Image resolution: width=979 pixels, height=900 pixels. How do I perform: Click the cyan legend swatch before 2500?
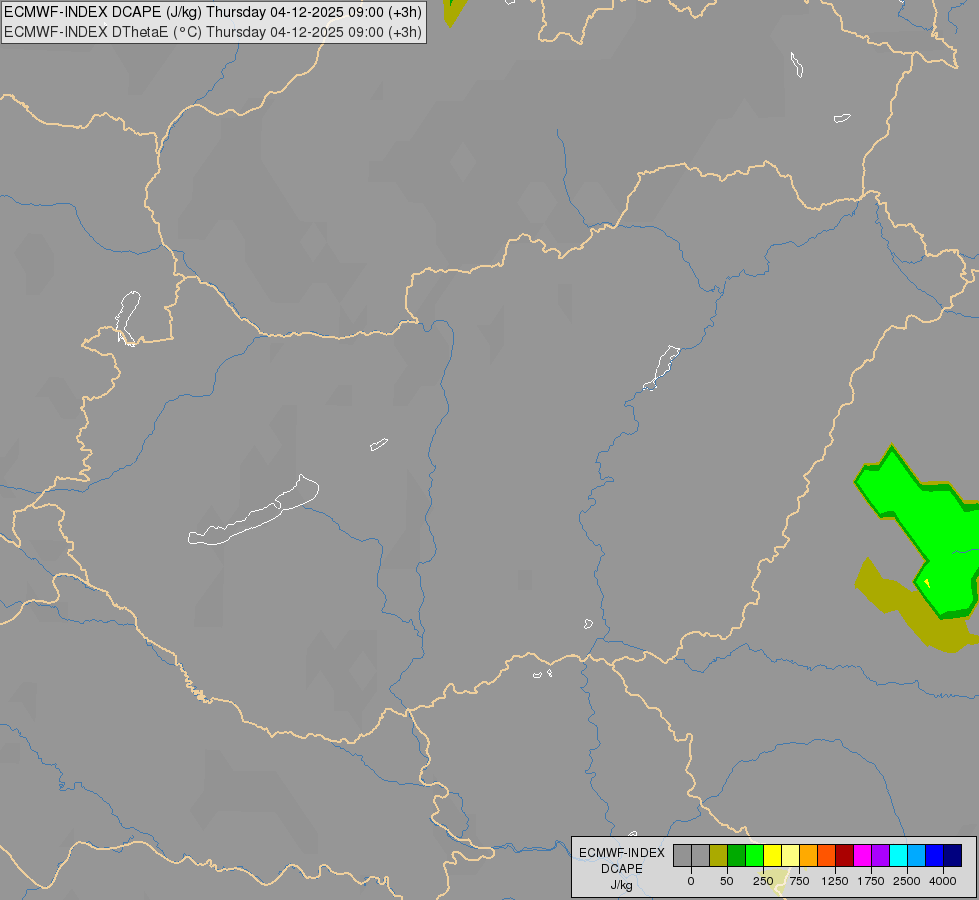pyautogui.click(x=898, y=856)
